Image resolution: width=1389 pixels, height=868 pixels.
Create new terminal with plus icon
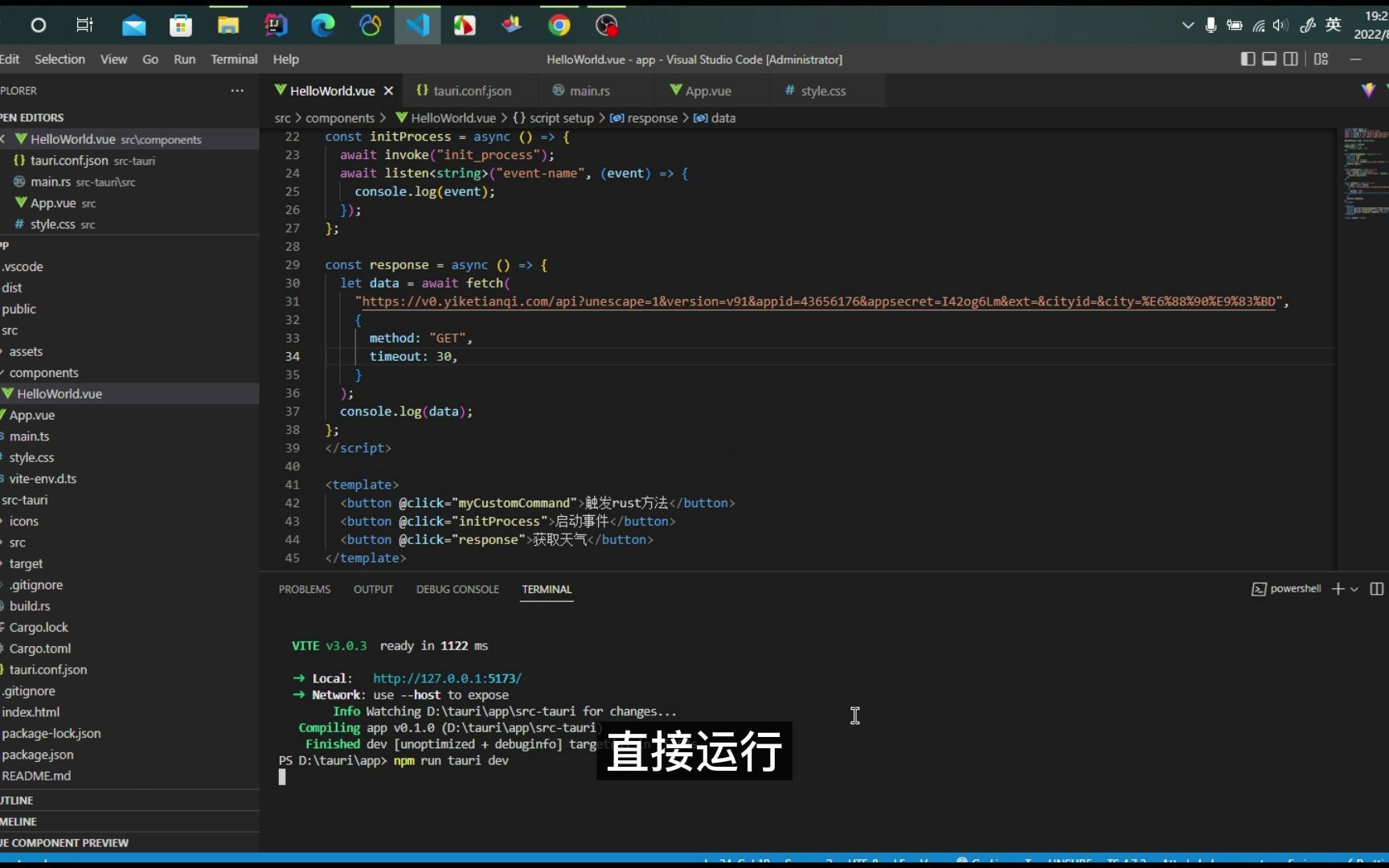[x=1338, y=589]
